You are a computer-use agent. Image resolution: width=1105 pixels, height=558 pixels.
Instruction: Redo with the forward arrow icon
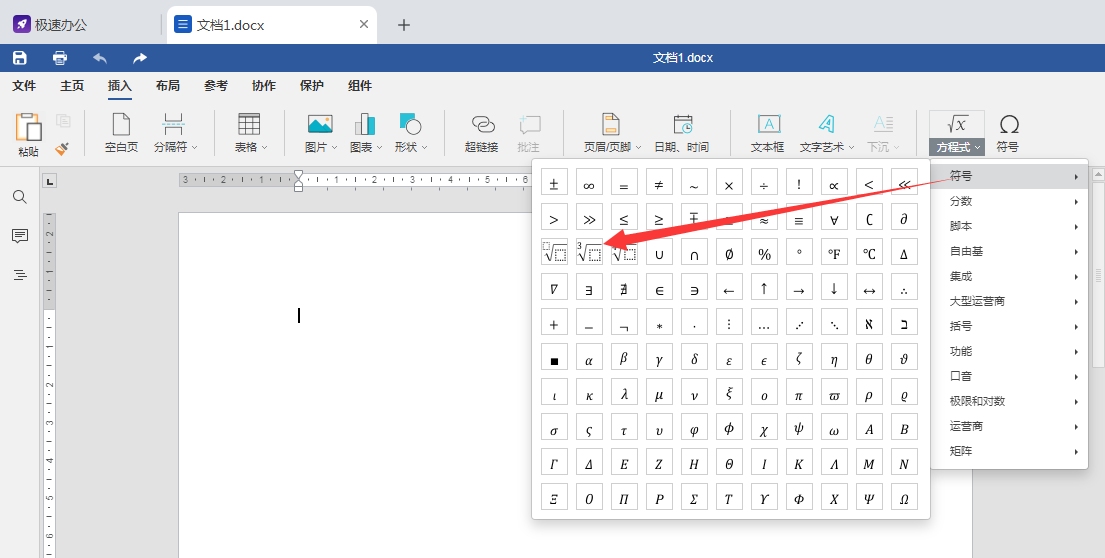140,58
